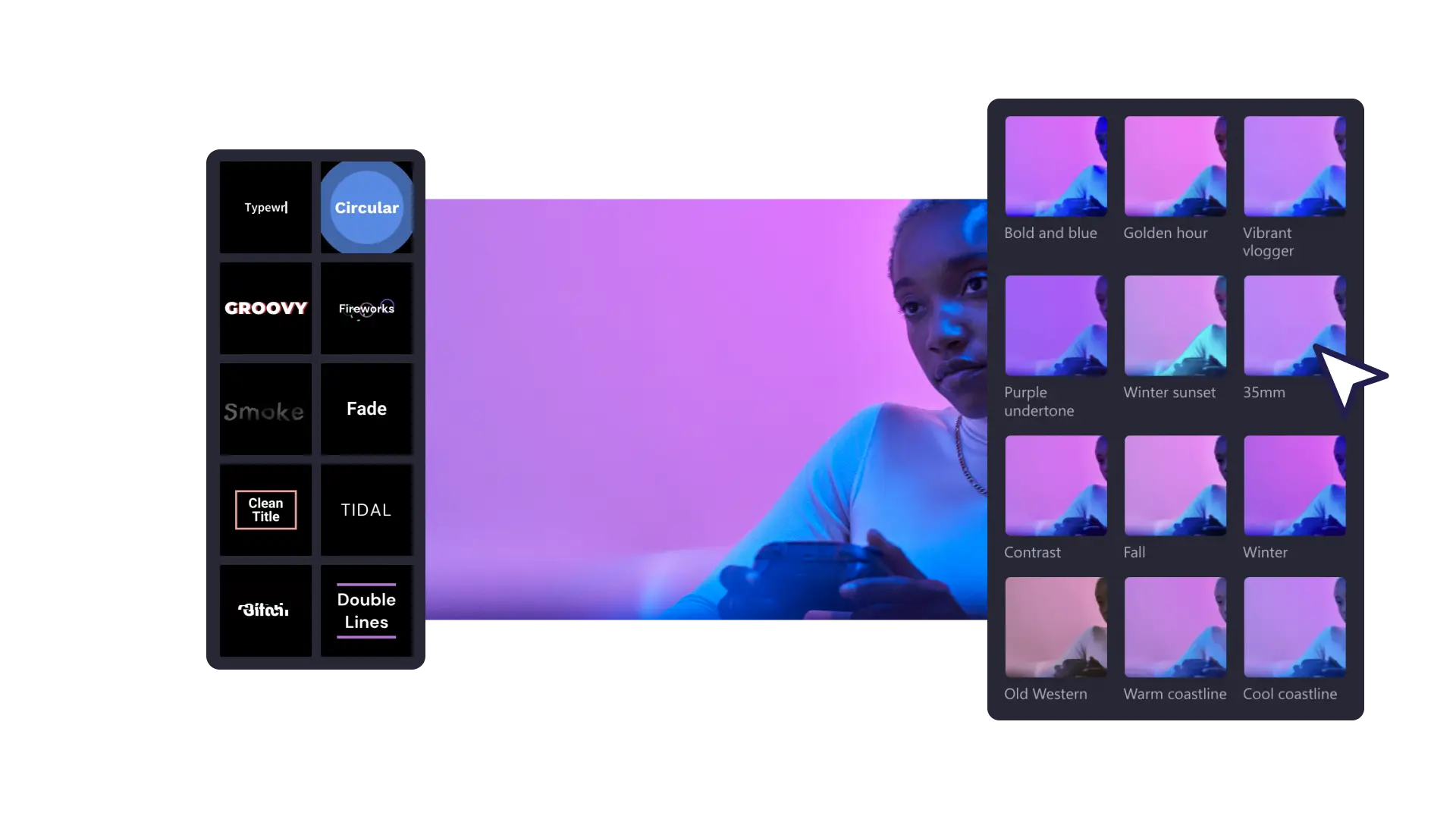Select the Fade text animation
This screenshot has width=1456, height=819.
click(x=366, y=408)
